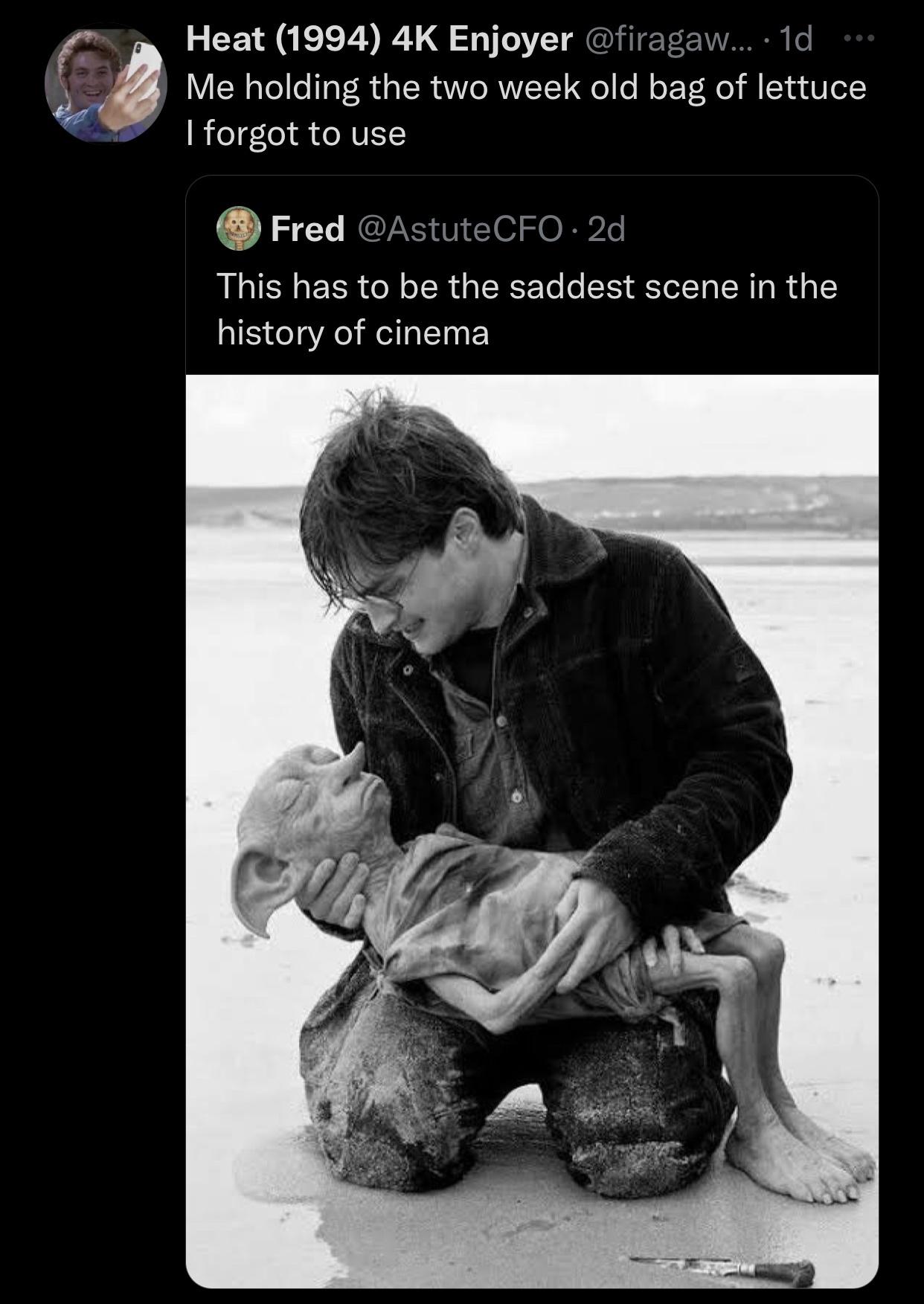Click the tweet line mentioning bag of lettuce
Image resolution: width=924 pixels, height=1304 pixels.
point(525,87)
